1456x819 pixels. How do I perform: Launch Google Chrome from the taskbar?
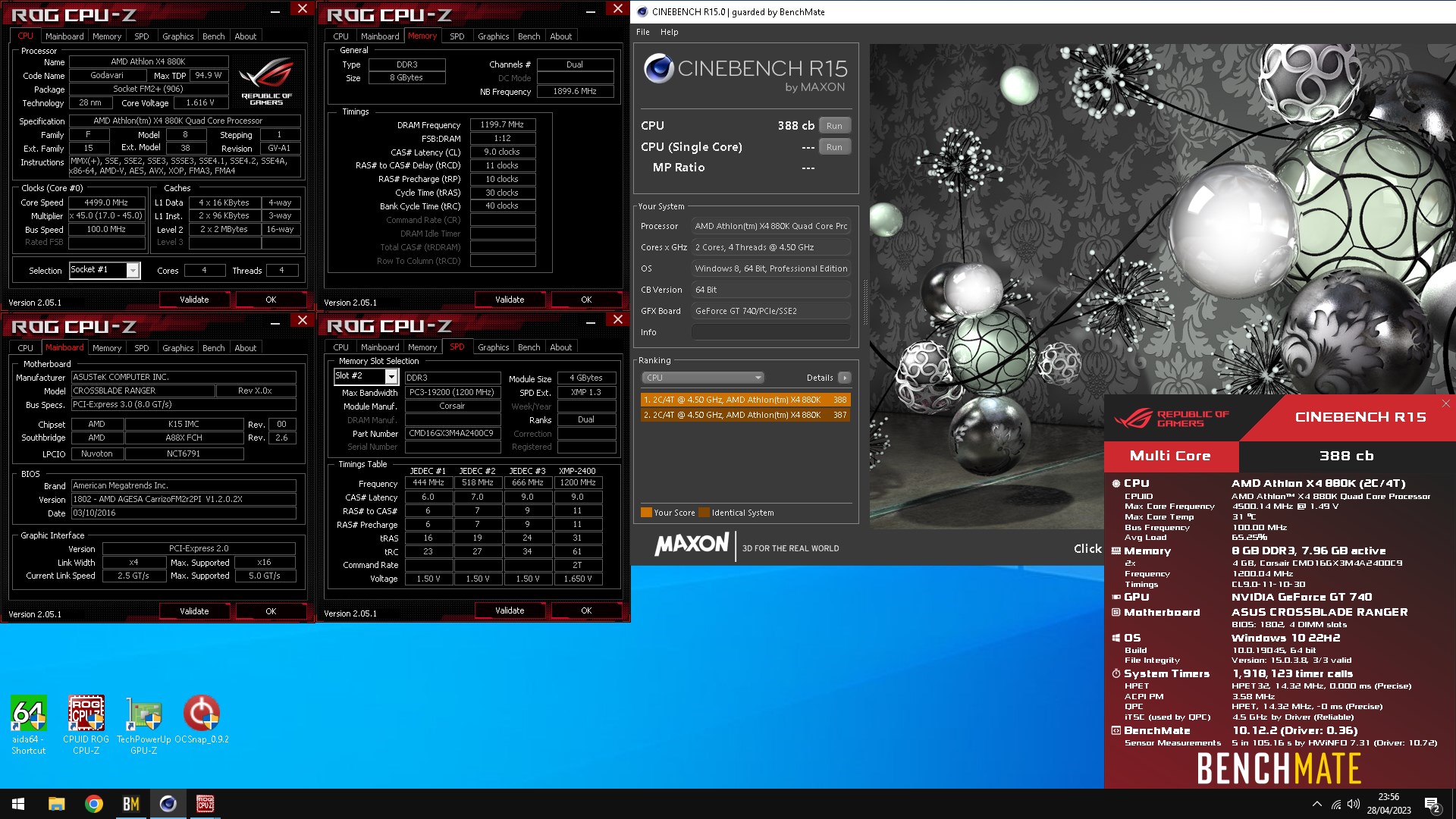pos(94,804)
